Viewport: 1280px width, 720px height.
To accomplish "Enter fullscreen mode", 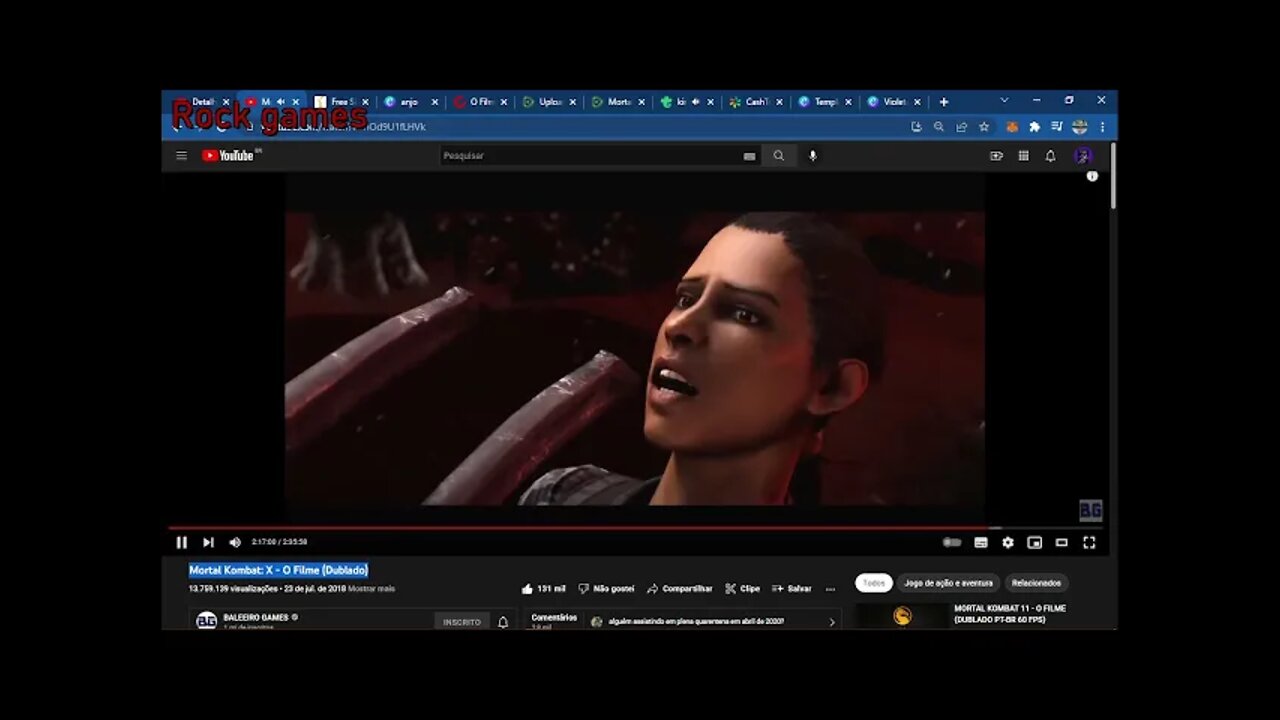I will (x=1089, y=542).
